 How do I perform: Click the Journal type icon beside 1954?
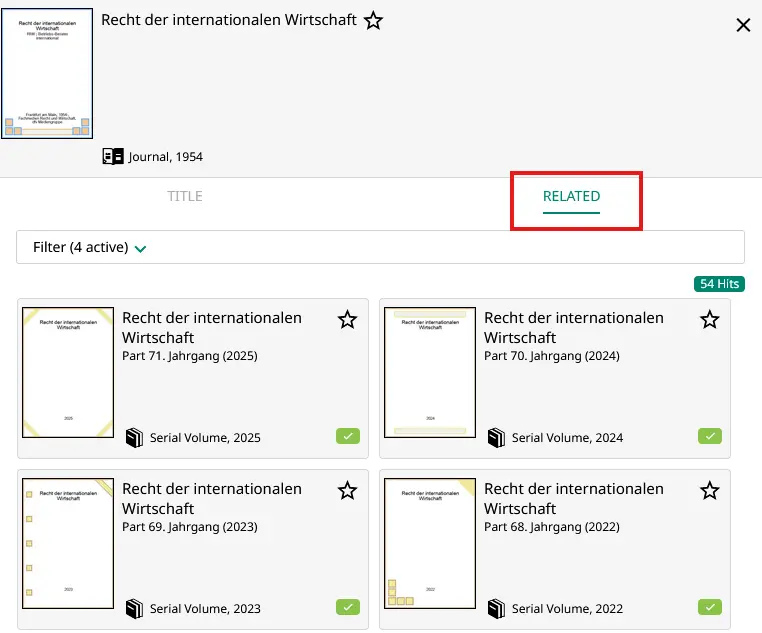click(x=113, y=157)
